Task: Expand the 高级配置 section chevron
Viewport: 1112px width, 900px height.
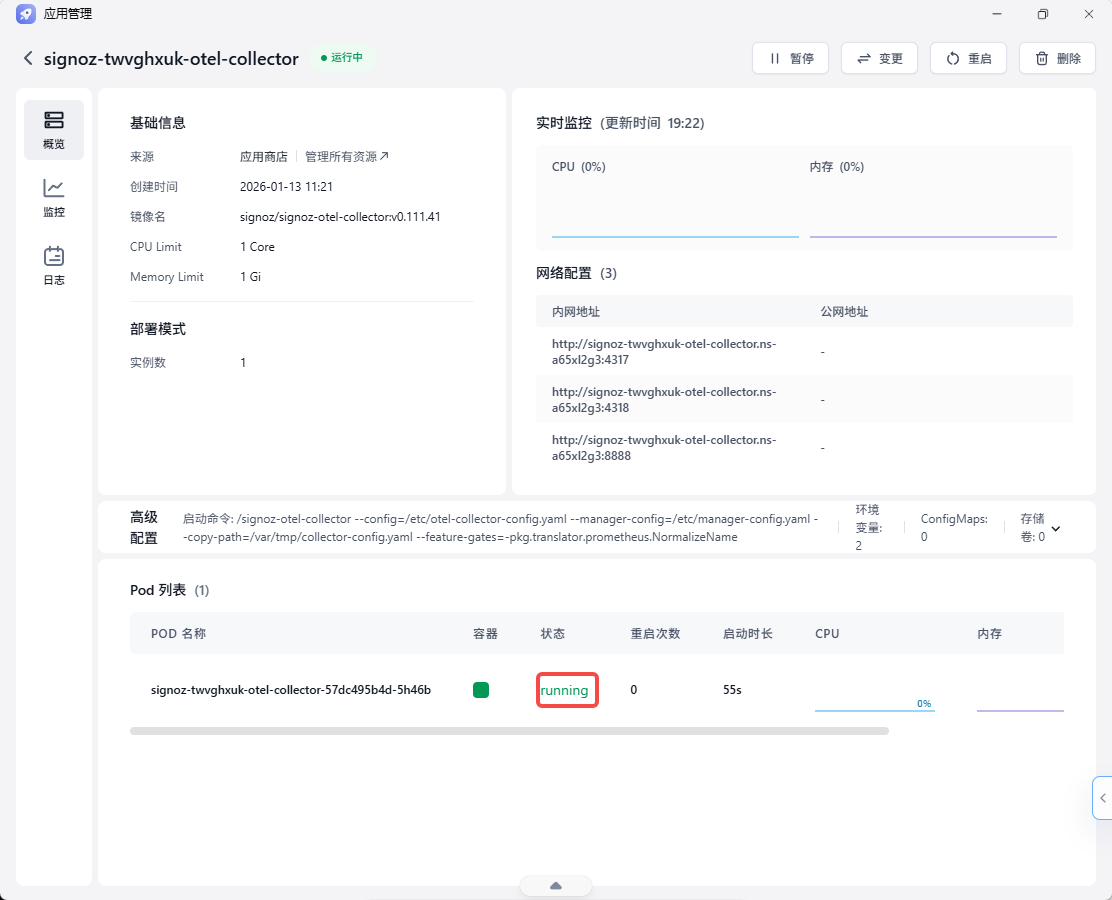Action: 1056,528
